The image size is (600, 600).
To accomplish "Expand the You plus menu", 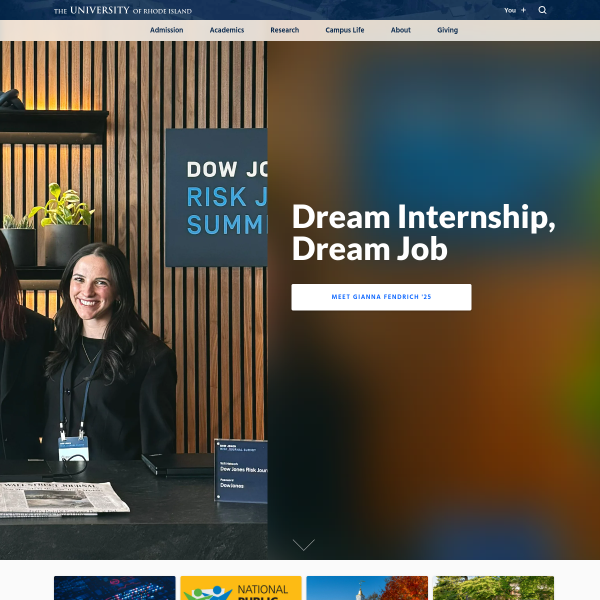I will pyautogui.click(x=515, y=10).
